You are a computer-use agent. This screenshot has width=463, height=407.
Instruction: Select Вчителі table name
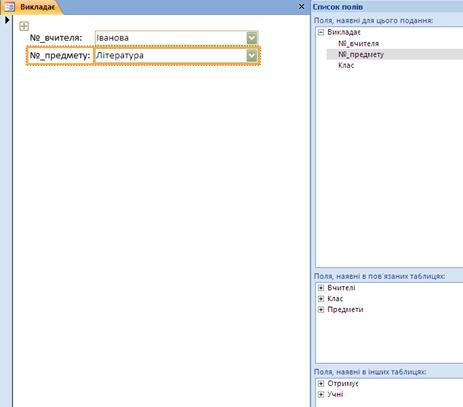pyautogui.click(x=341, y=288)
